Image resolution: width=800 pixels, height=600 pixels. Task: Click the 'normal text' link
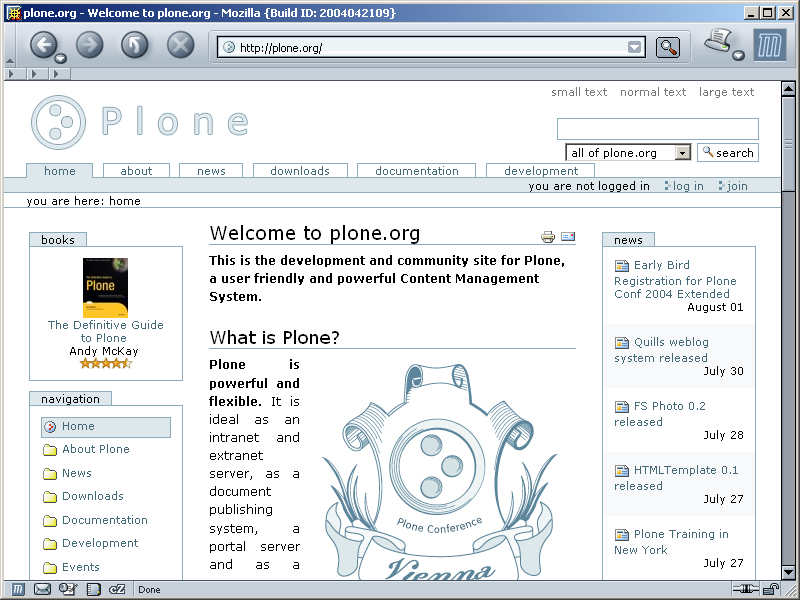(653, 92)
